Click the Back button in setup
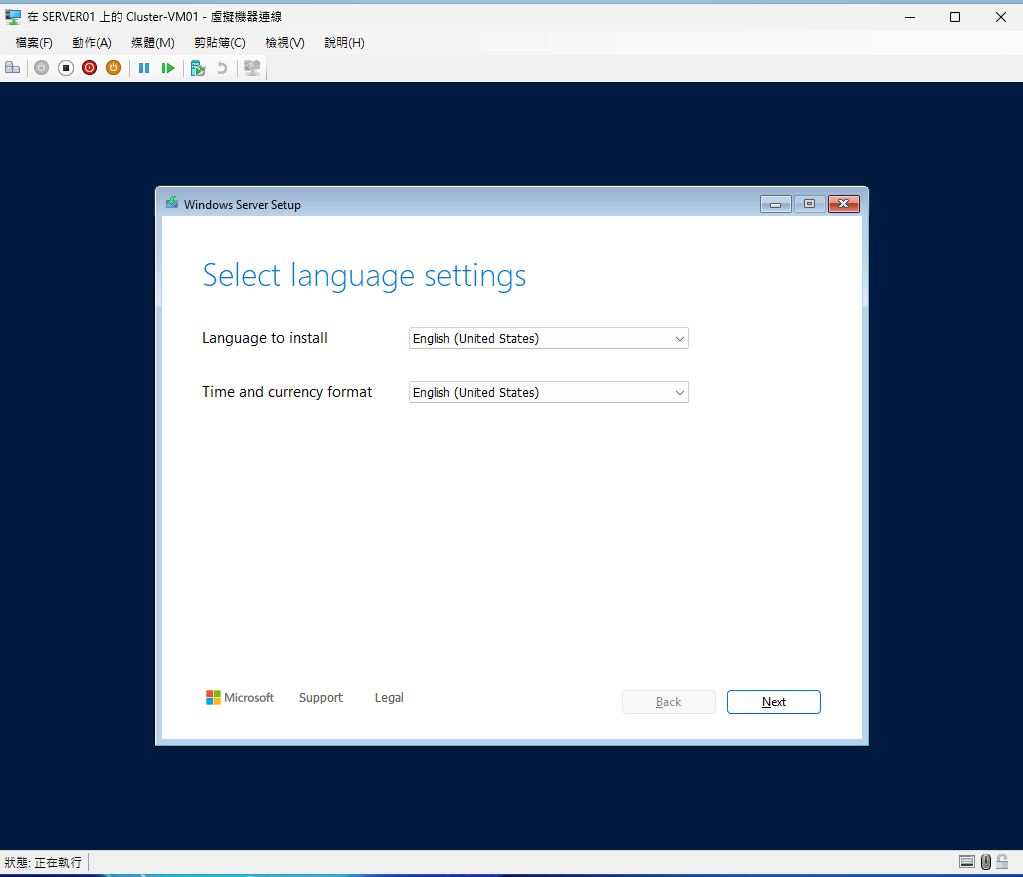Viewport: 1023px width, 877px height. pos(669,702)
